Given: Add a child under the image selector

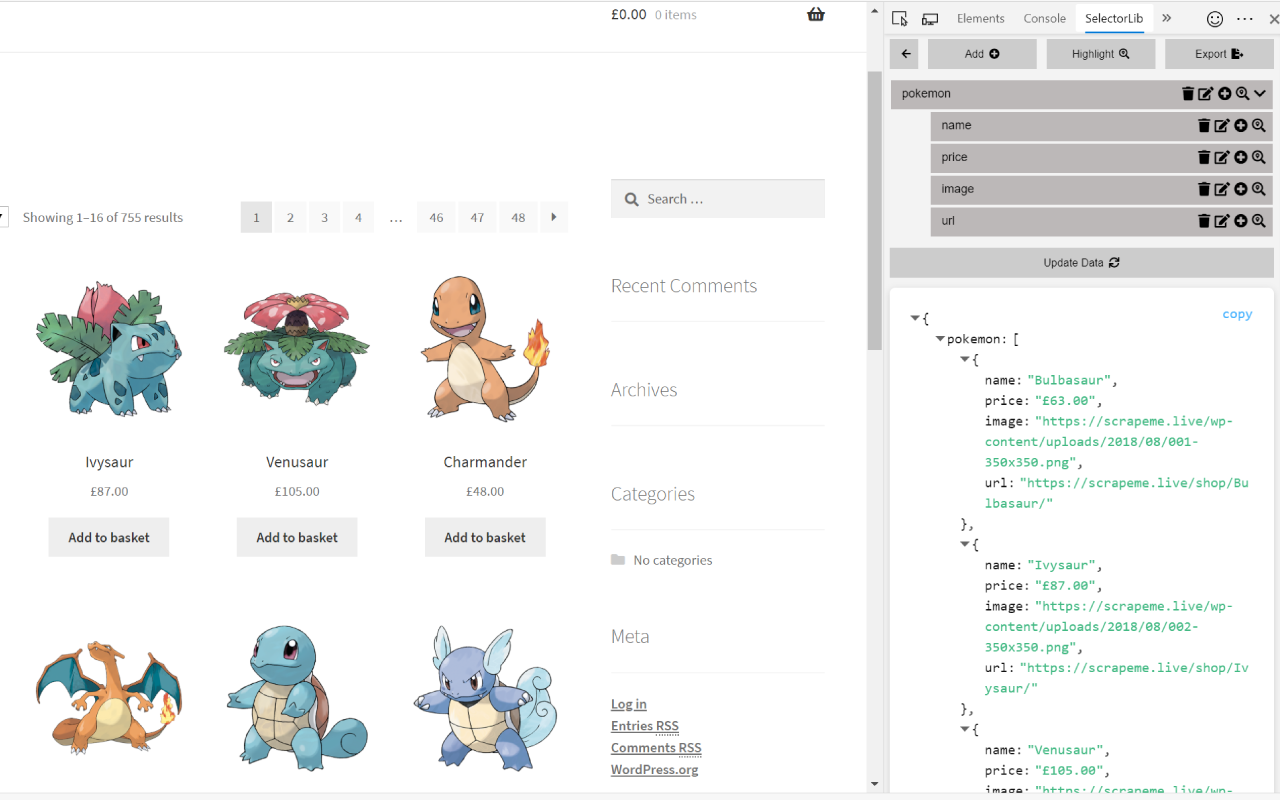Looking at the screenshot, I should (1240, 190).
